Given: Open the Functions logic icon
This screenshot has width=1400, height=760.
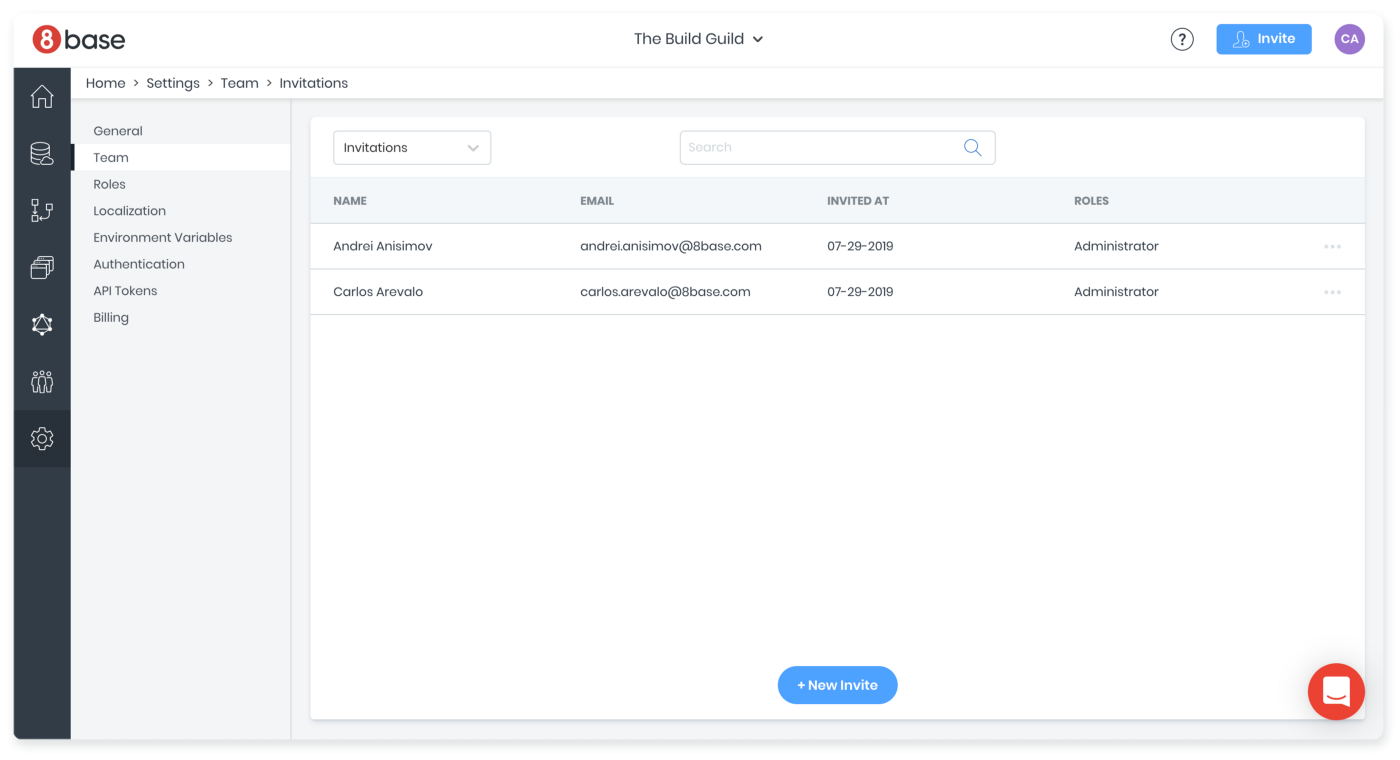Looking at the screenshot, I should click(x=41, y=211).
